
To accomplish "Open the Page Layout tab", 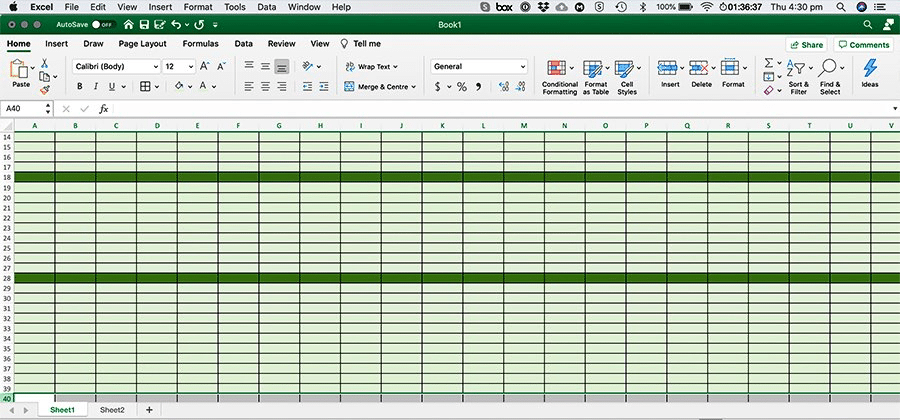I will pos(142,44).
